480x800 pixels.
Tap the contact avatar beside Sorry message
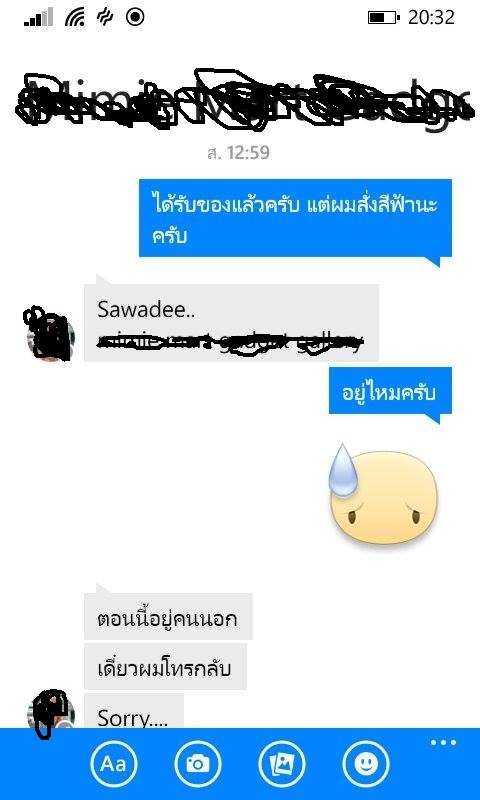point(51,712)
